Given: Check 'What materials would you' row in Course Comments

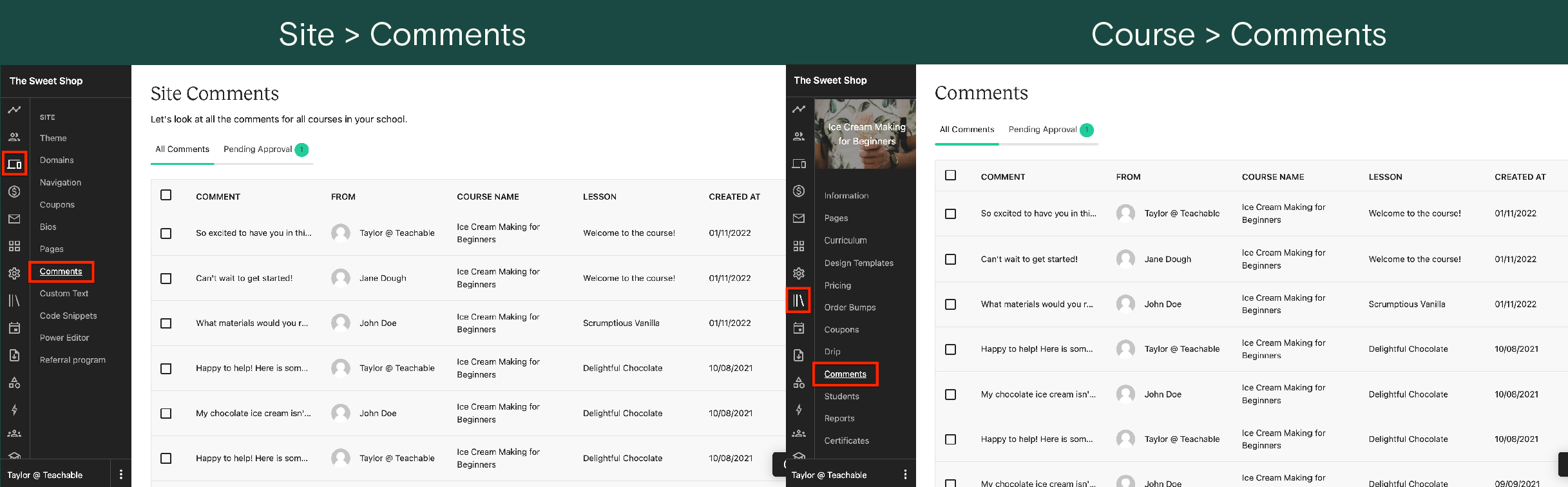Looking at the screenshot, I should [x=951, y=304].
